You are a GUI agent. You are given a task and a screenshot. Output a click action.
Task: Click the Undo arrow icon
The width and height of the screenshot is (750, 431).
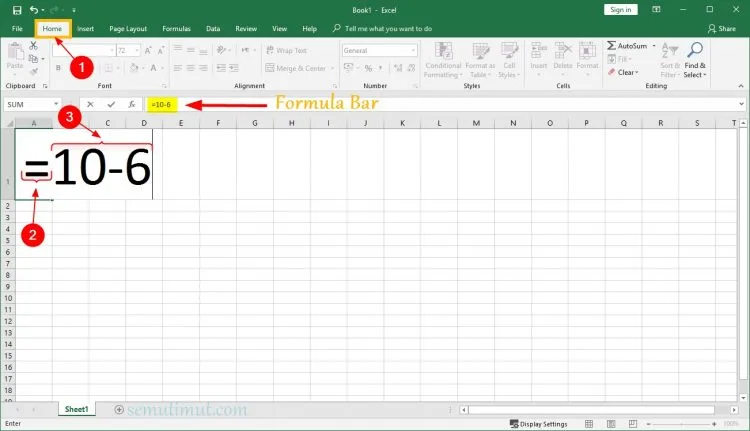point(33,10)
